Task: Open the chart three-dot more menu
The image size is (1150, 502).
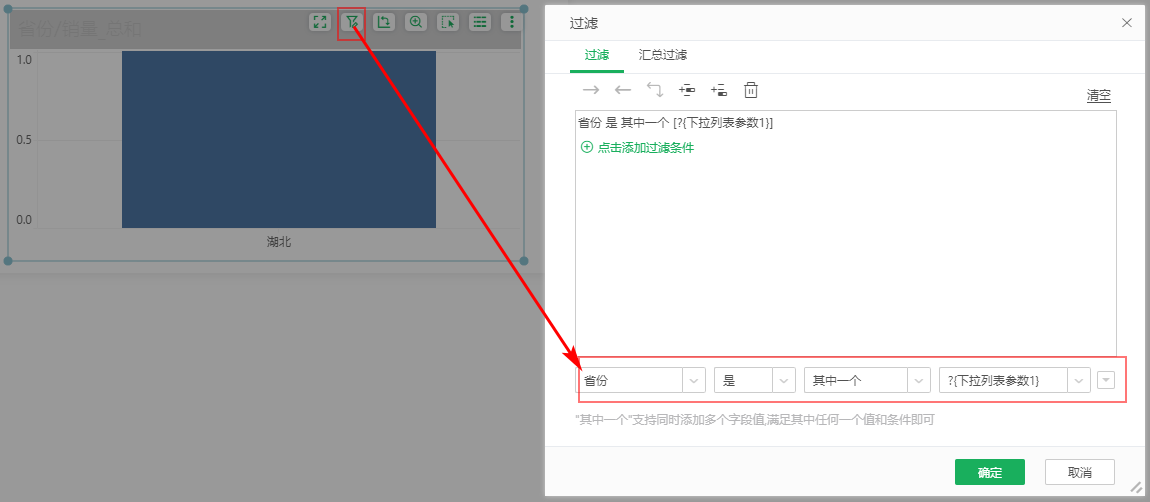Action: click(512, 22)
